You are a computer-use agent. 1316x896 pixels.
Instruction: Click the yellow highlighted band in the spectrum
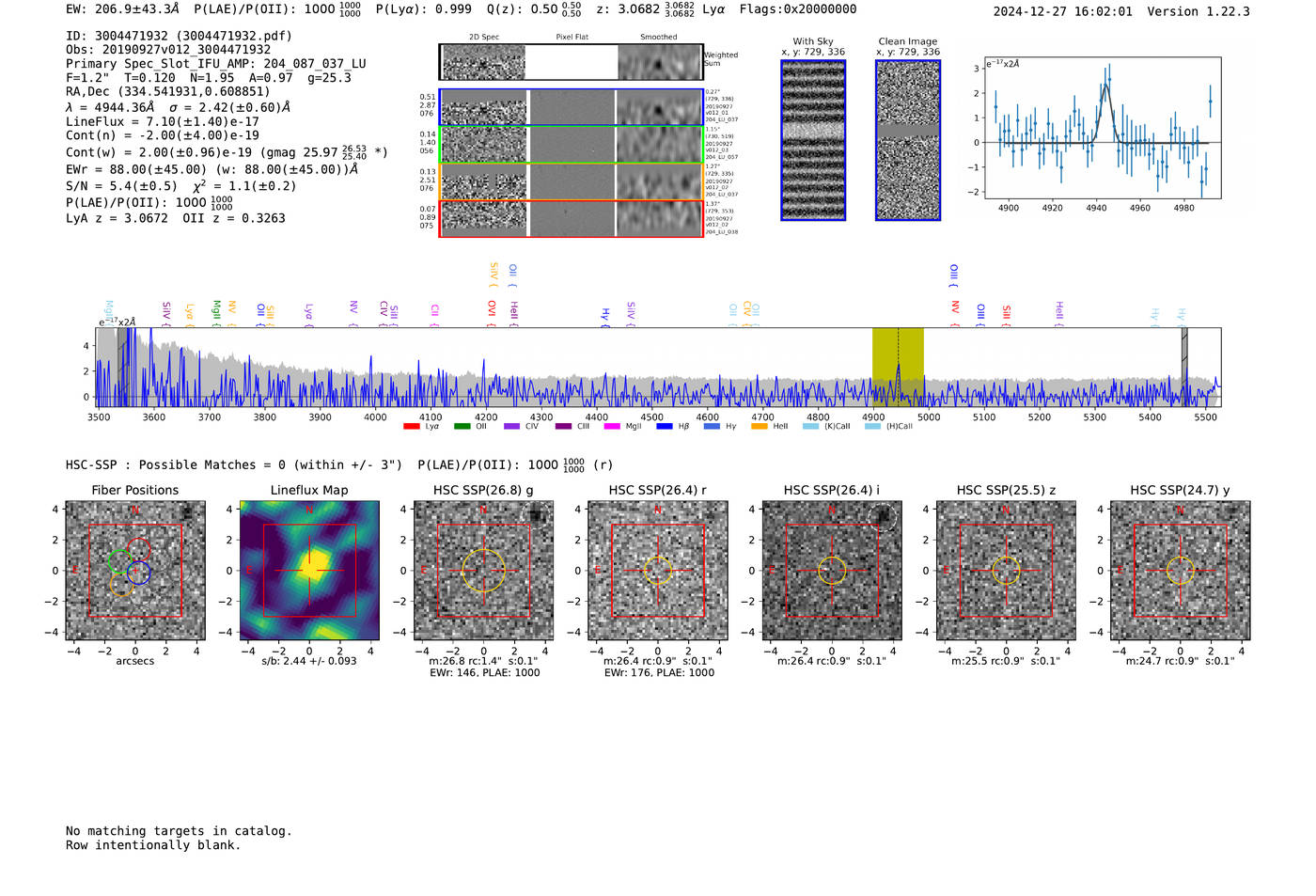click(898, 367)
